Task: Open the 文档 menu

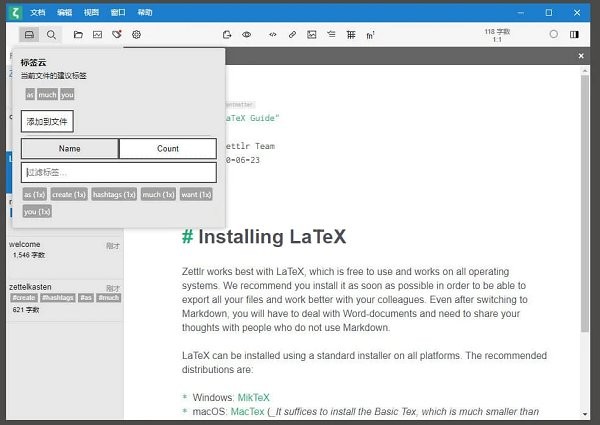Action: [38, 12]
